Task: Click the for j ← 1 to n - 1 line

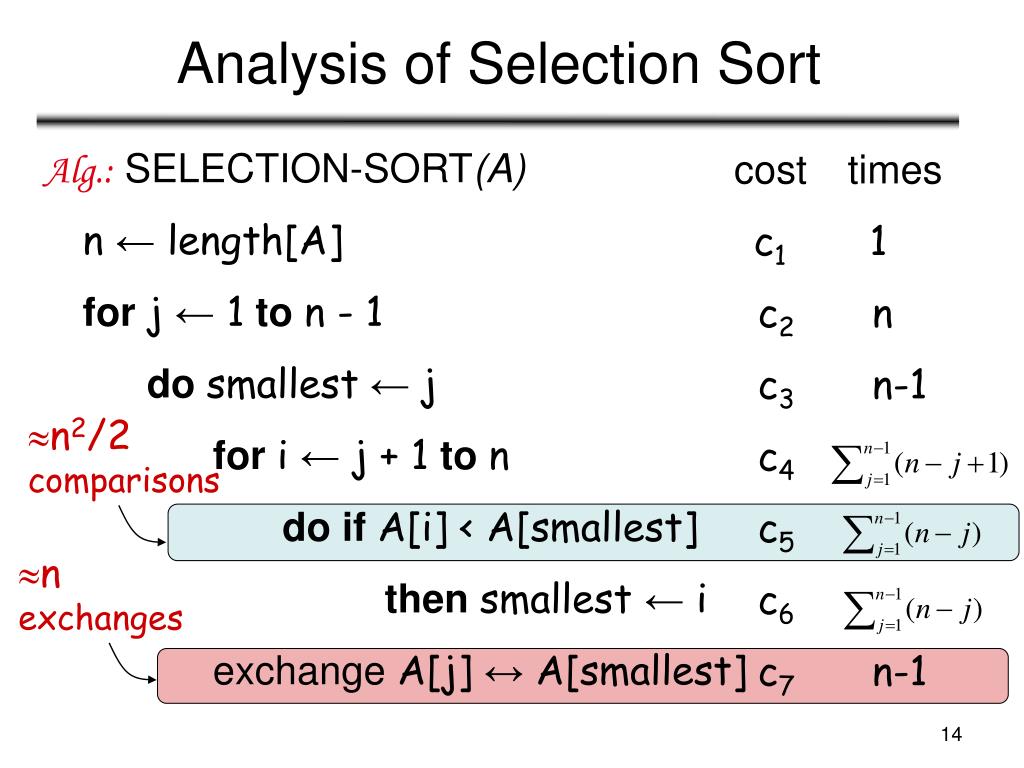Action: click(x=232, y=313)
